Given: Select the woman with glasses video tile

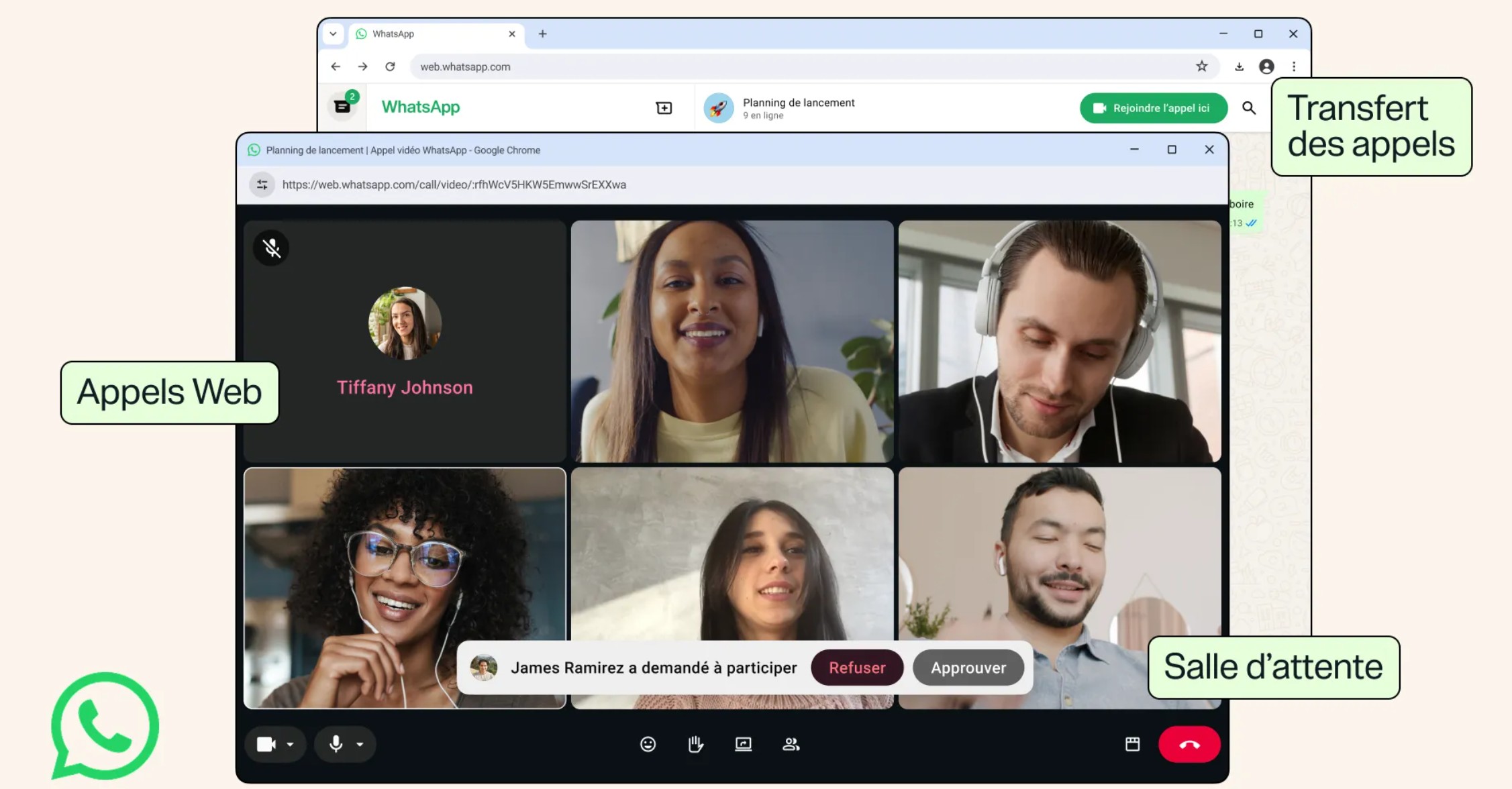Looking at the screenshot, I should pyautogui.click(x=405, y=588).
